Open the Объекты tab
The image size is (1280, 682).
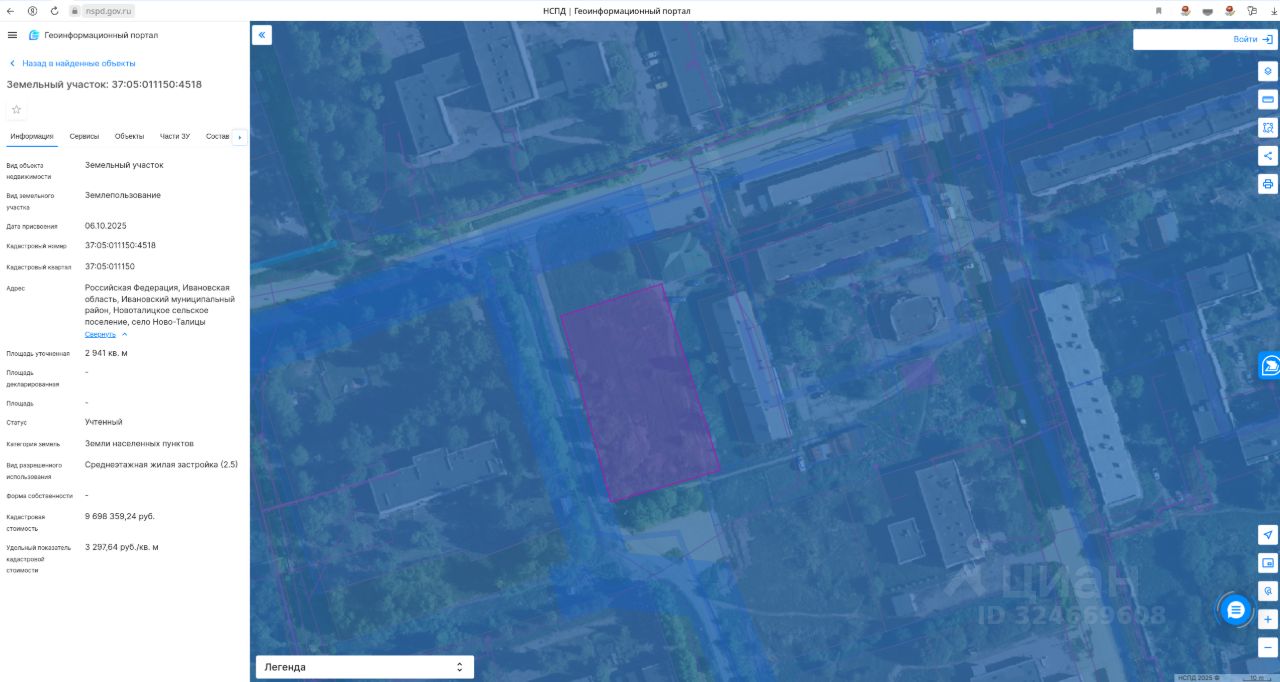[x=129, y=136]
